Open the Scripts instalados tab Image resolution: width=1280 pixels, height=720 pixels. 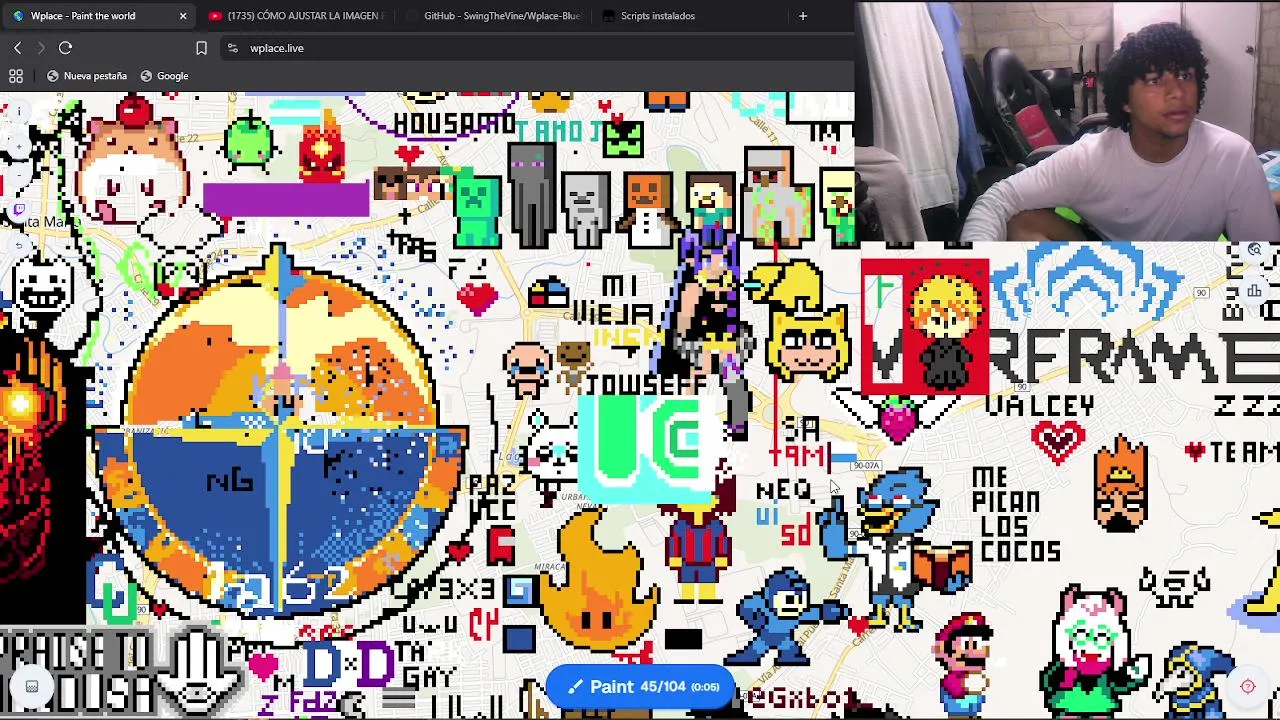(690, 16)
